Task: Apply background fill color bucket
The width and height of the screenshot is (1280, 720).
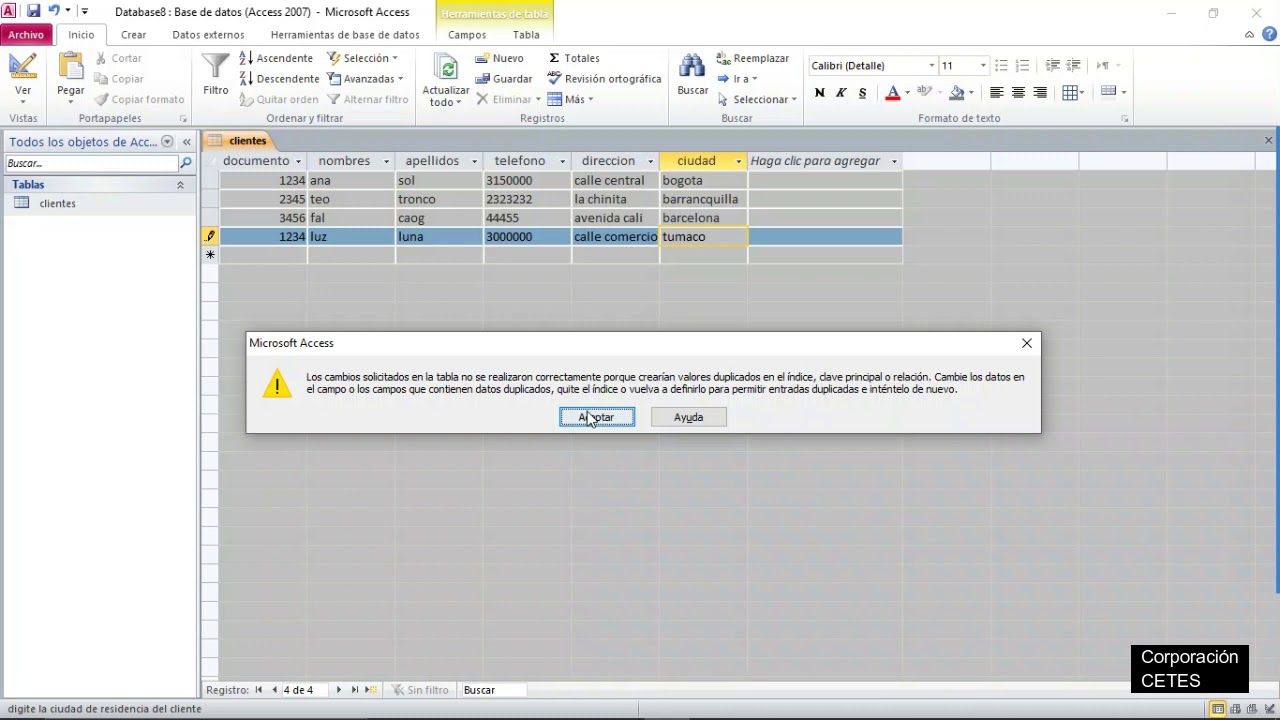Action: [957, 93]
